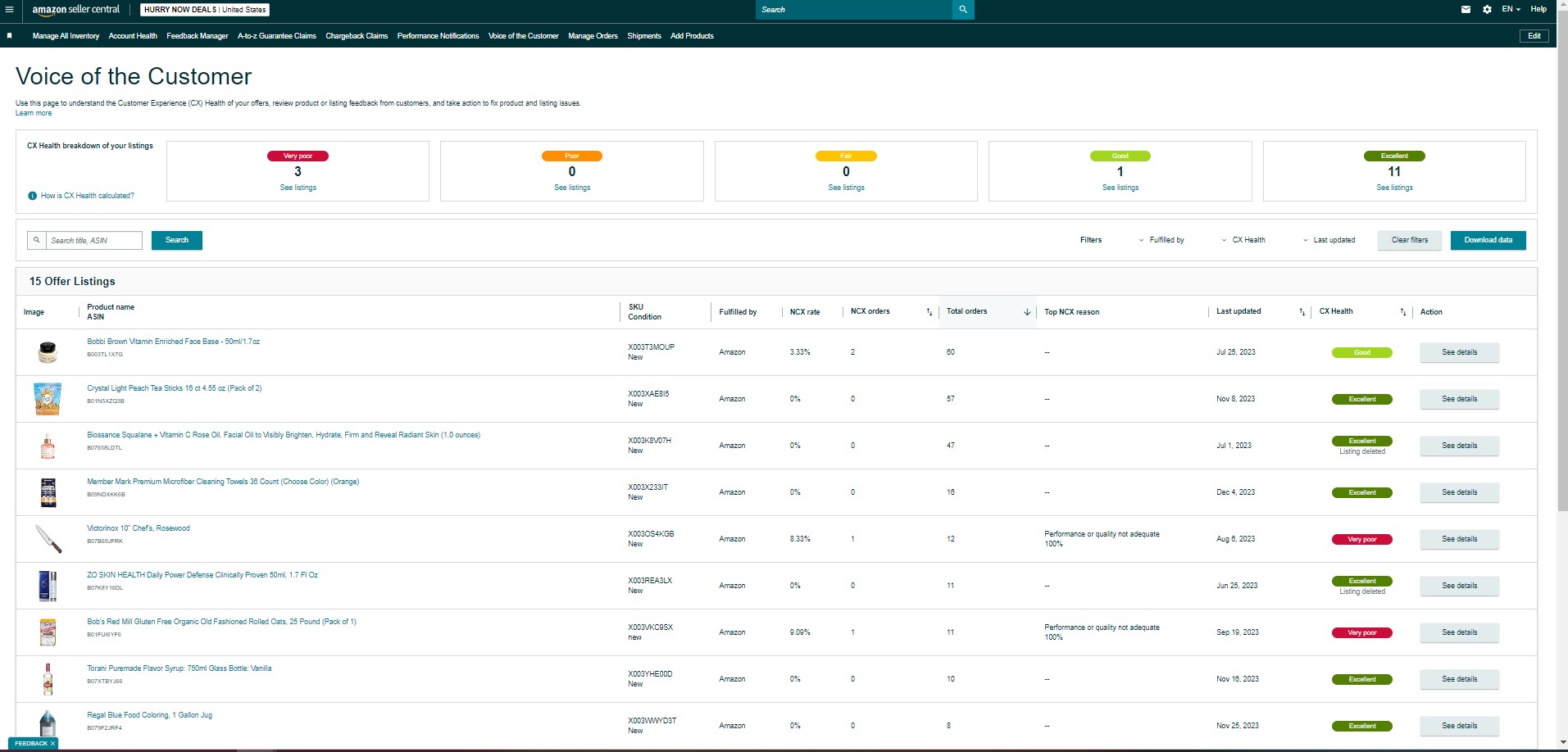Open Add Products page
Image resolution: width=1568 pixels, height=752 pixels.
[692, 36]
